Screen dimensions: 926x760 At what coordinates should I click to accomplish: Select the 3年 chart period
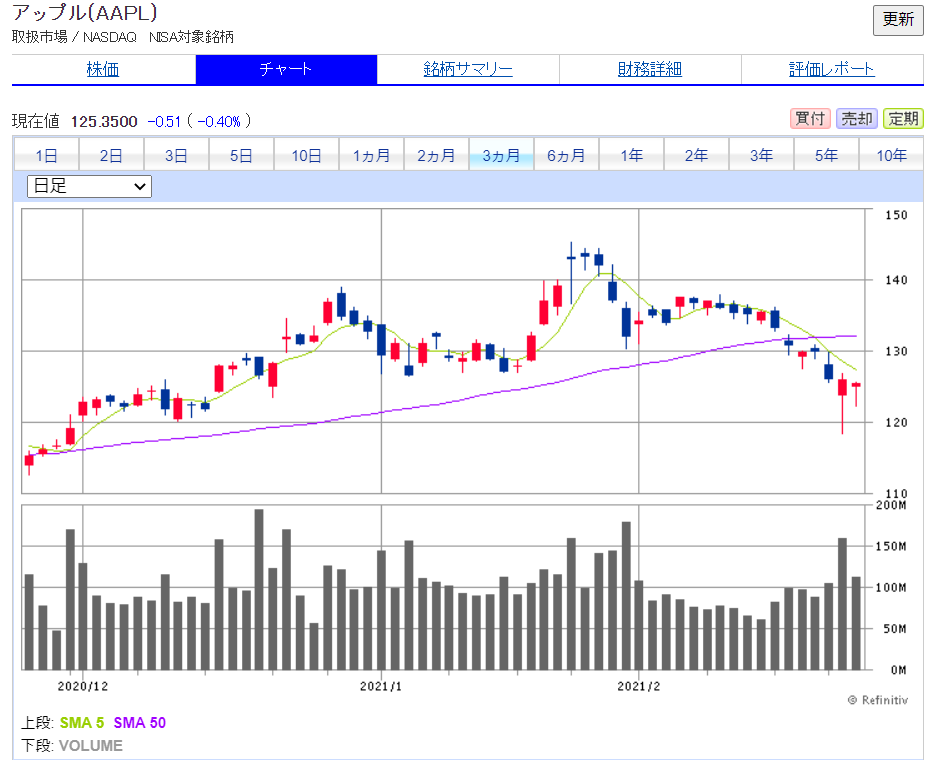761,155
